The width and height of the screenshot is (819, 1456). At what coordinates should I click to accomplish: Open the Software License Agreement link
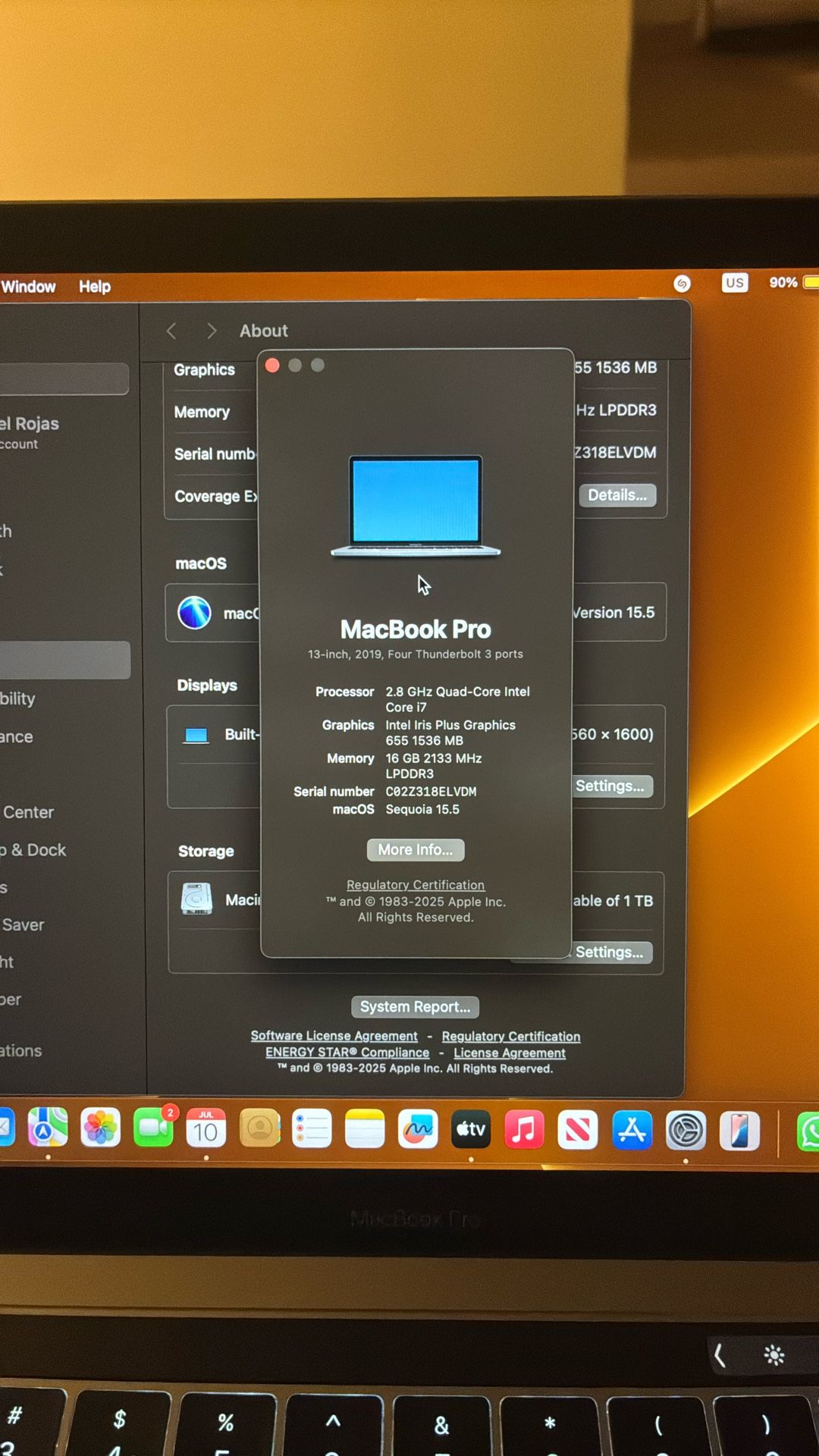[x=334, y=1036]
